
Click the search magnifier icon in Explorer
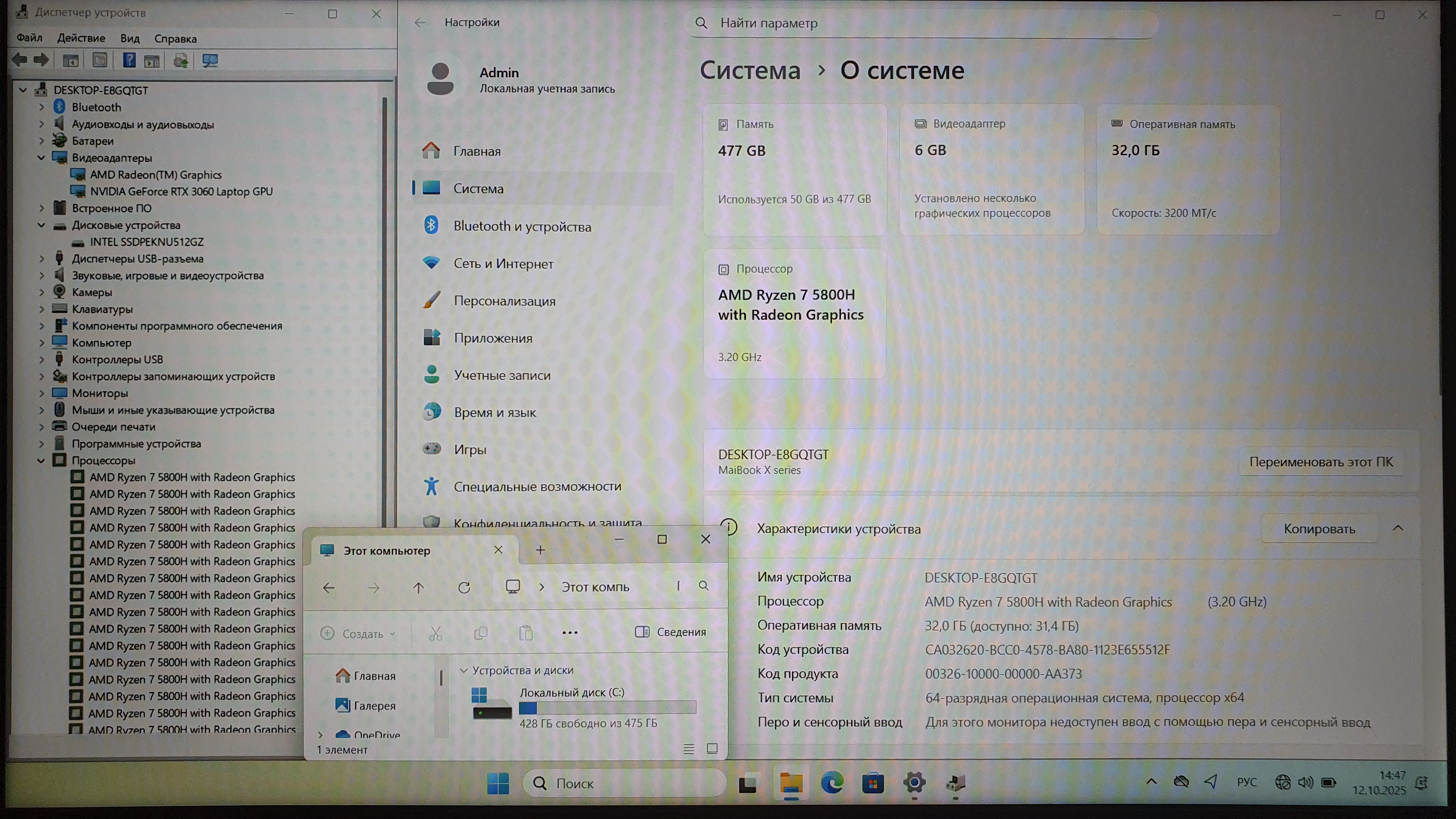pos(704,586)
